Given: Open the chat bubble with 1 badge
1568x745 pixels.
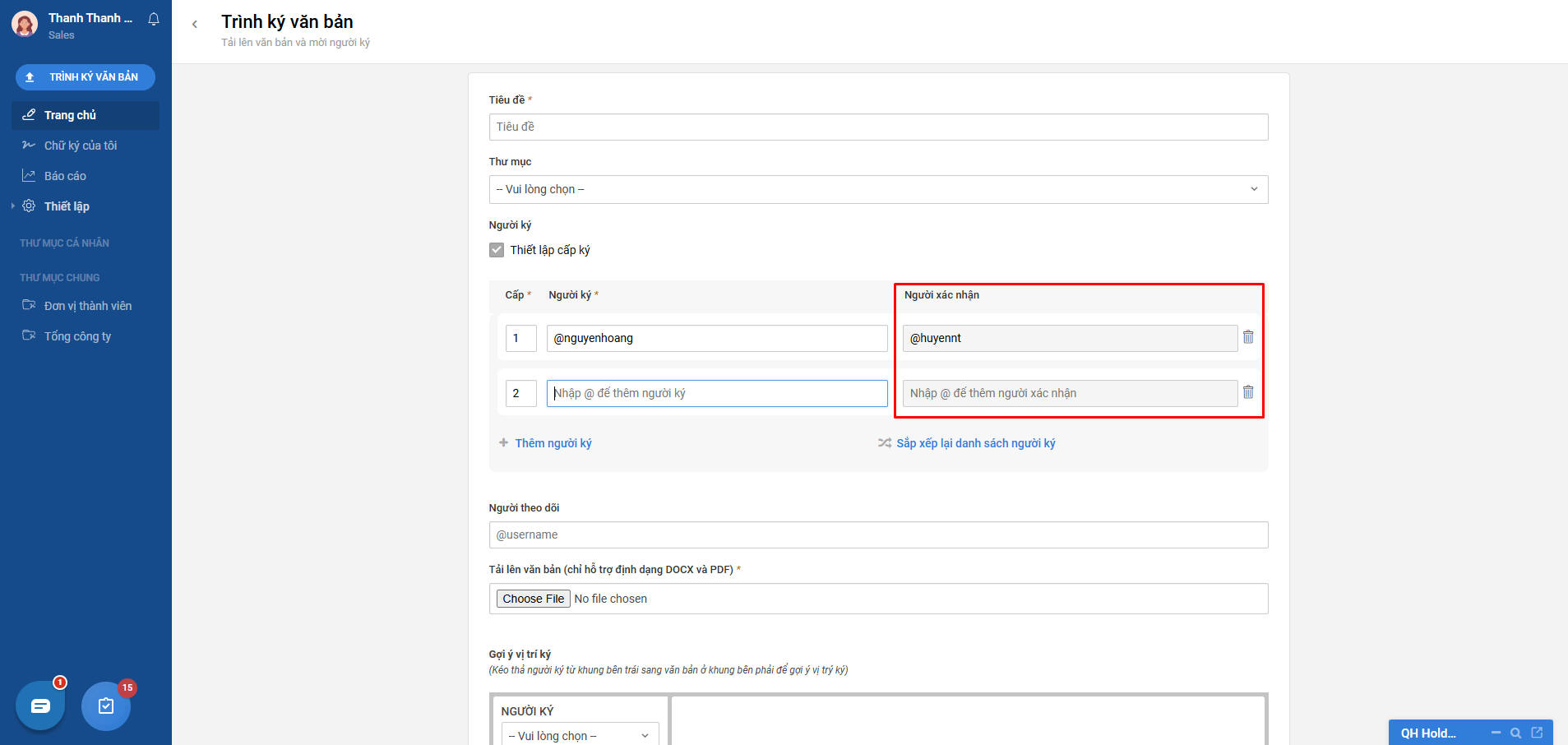Looking at the screenshot, I should (x=40, y=706).
